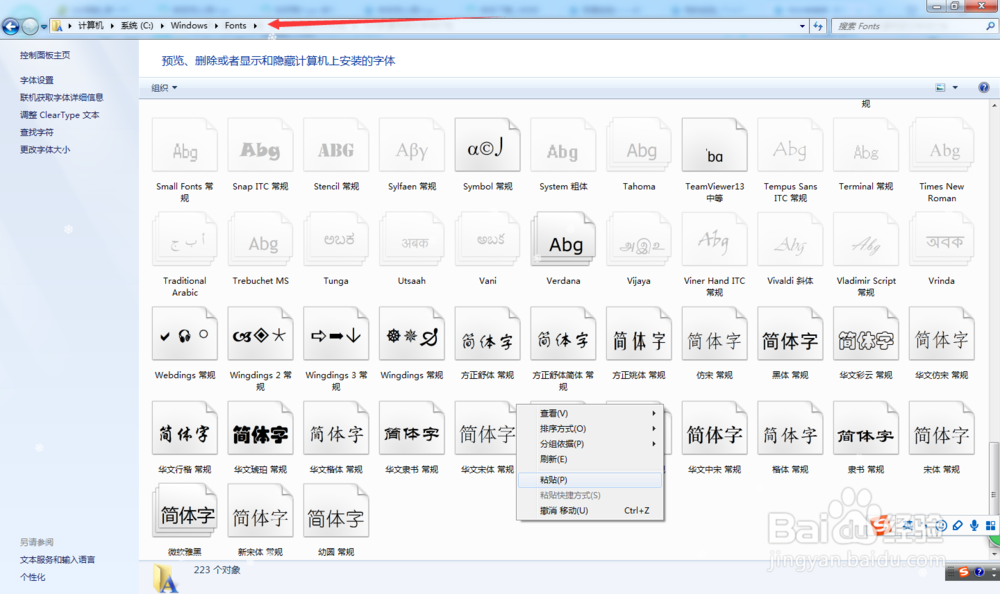Viewport: 1000px width, 594px height.
Task: Select the Utsaah font icon
Action: click(412, 240)
